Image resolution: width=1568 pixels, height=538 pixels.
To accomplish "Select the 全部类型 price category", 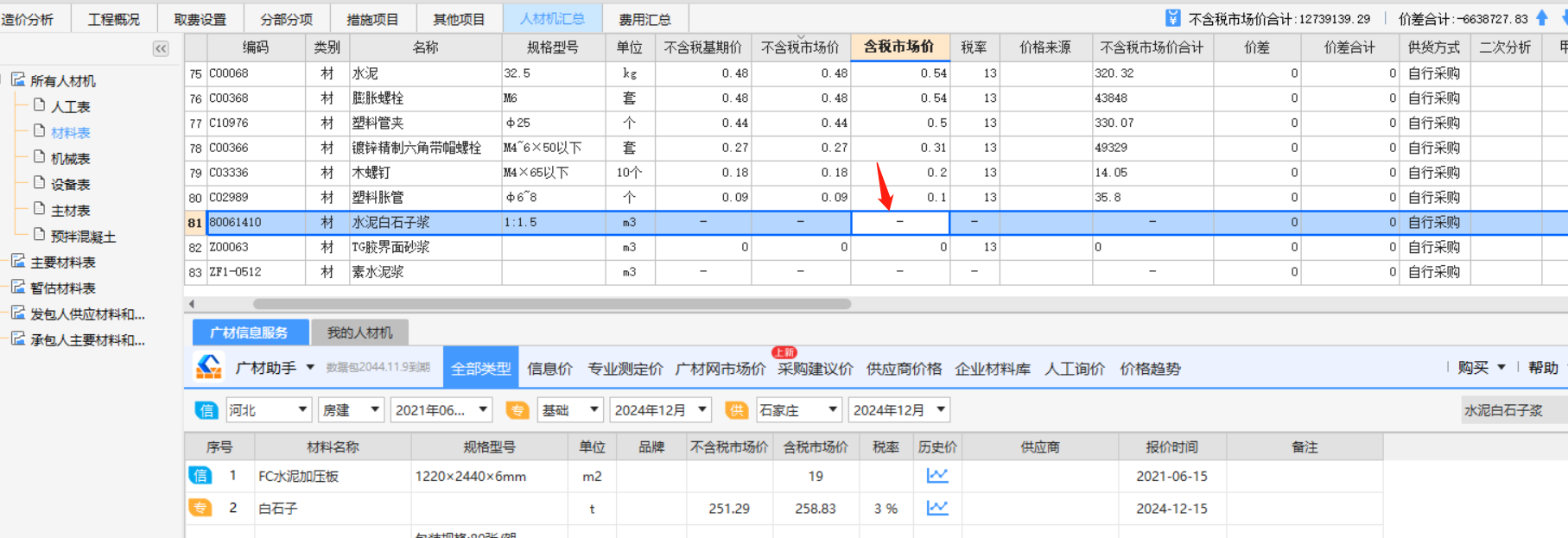I will pos(481,369).
